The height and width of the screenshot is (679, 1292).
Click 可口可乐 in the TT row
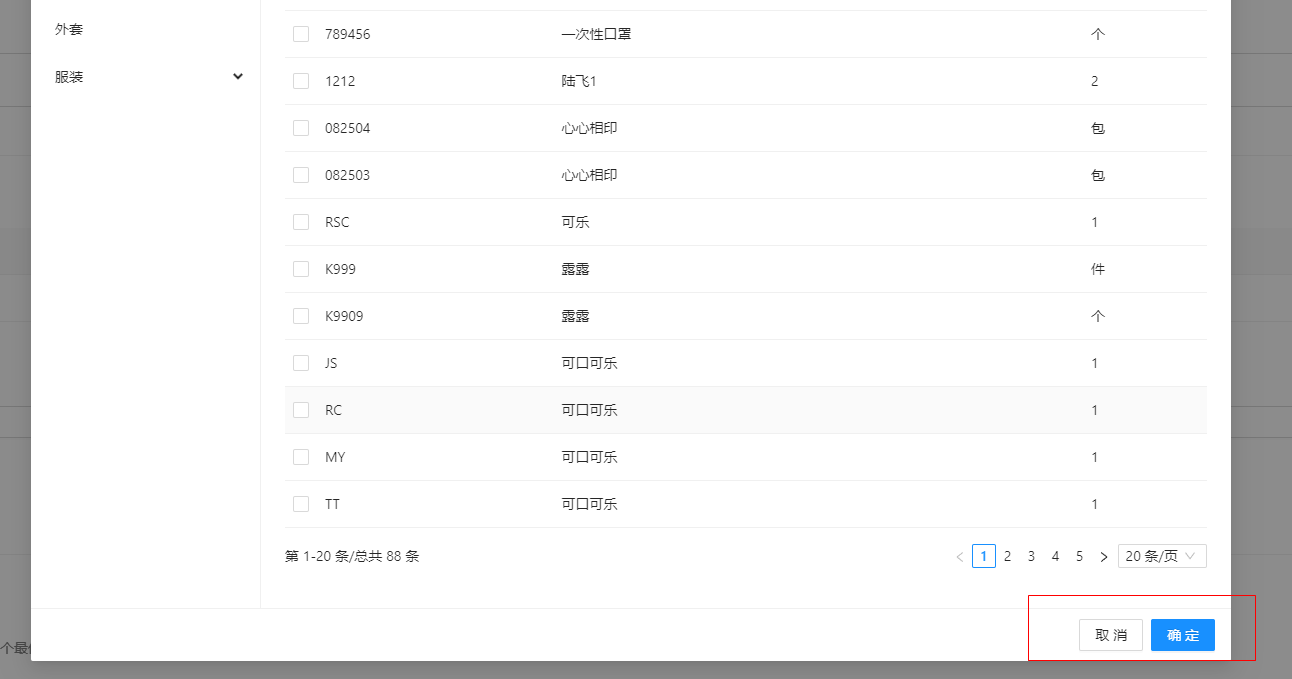point(589,504)
